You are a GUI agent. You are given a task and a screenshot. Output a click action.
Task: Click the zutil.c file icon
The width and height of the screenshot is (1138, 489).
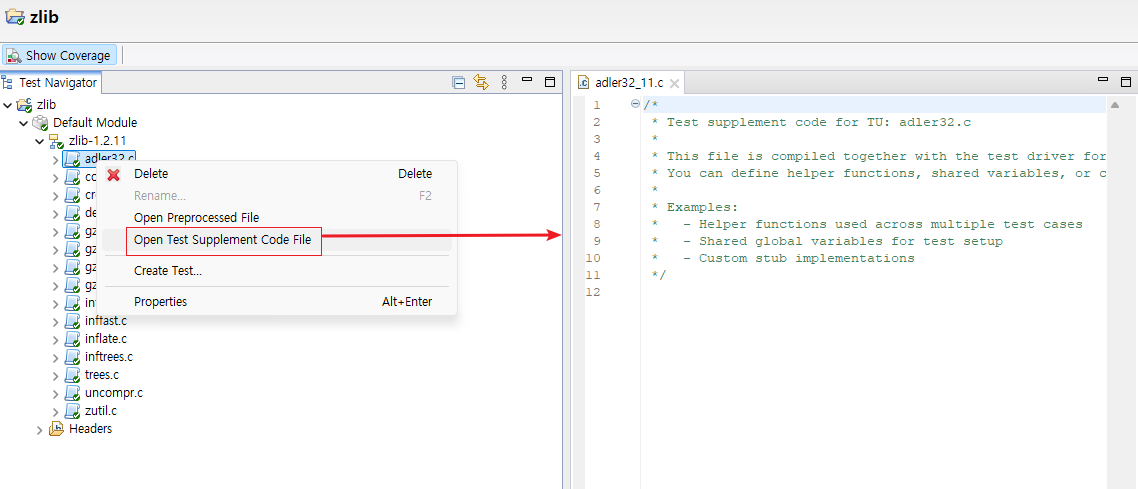[x=73, y=411]
